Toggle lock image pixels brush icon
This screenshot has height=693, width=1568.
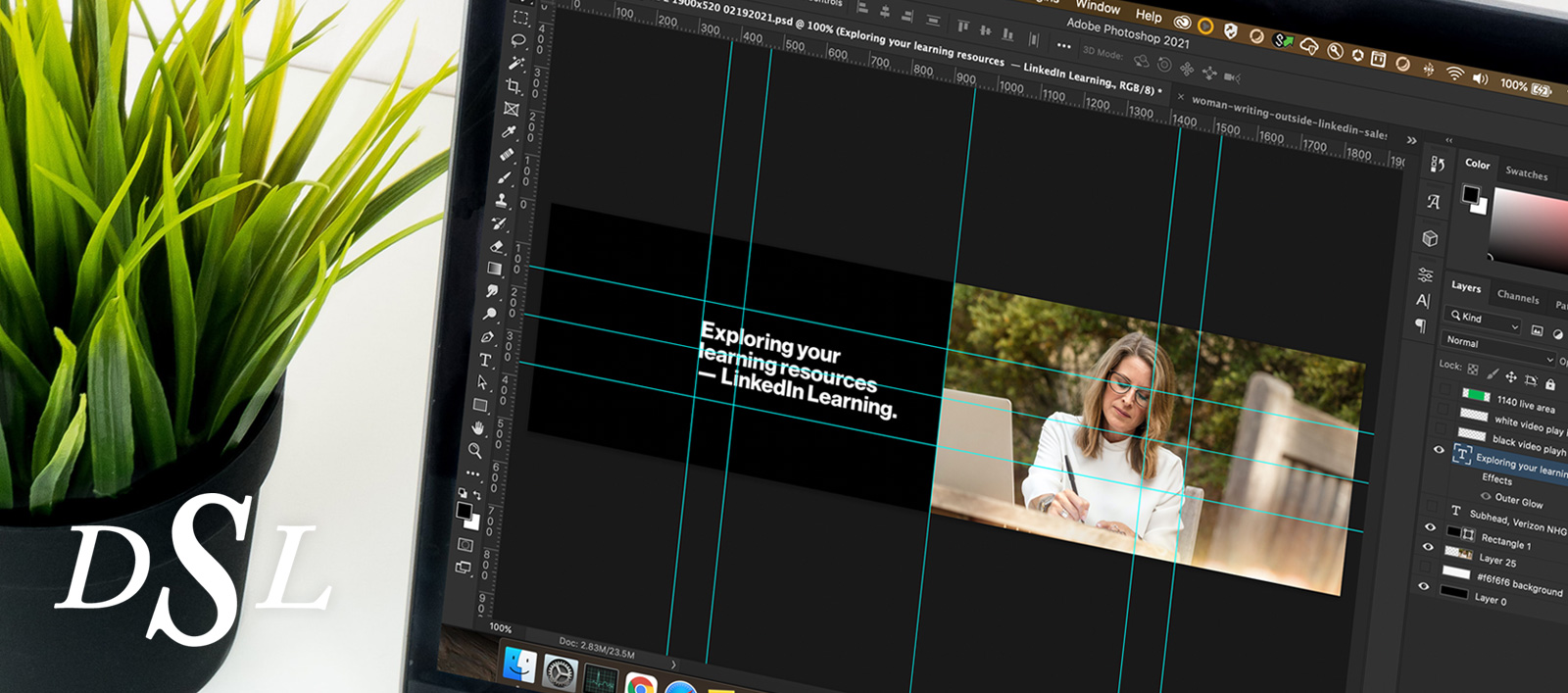click(1493, 373)
